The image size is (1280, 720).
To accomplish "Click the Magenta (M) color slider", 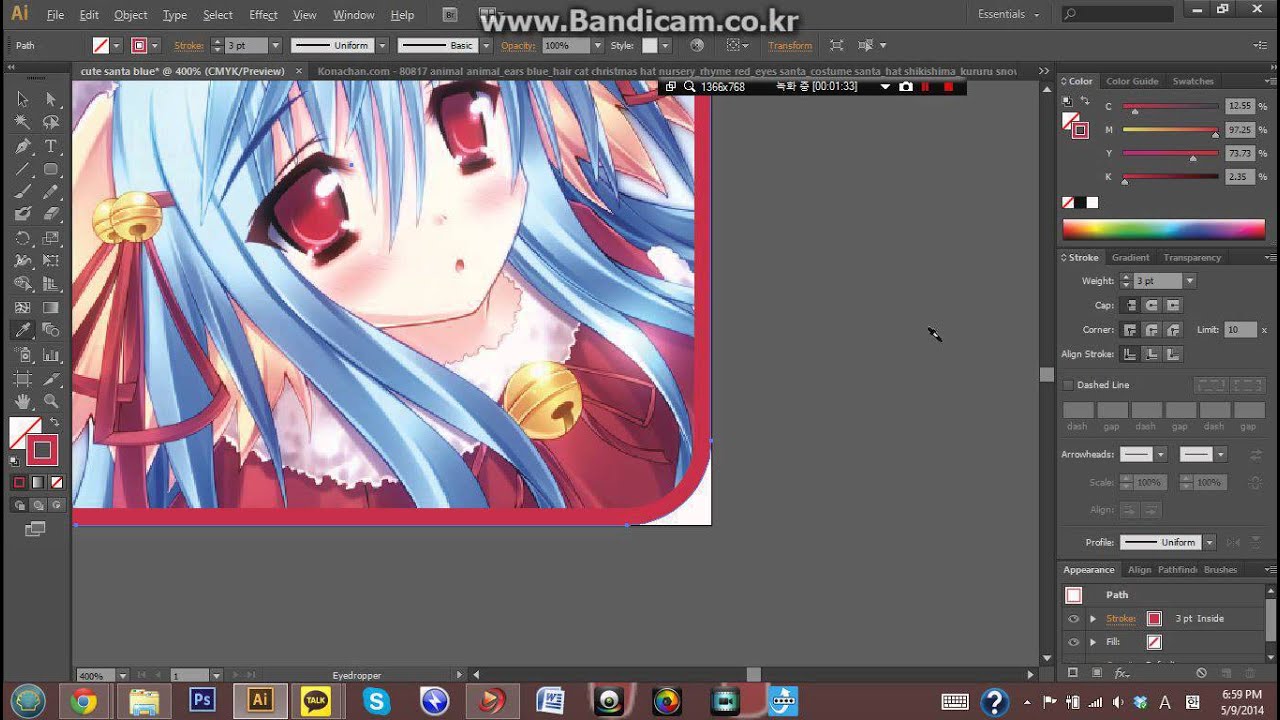I will click(x=1170, y=130).
